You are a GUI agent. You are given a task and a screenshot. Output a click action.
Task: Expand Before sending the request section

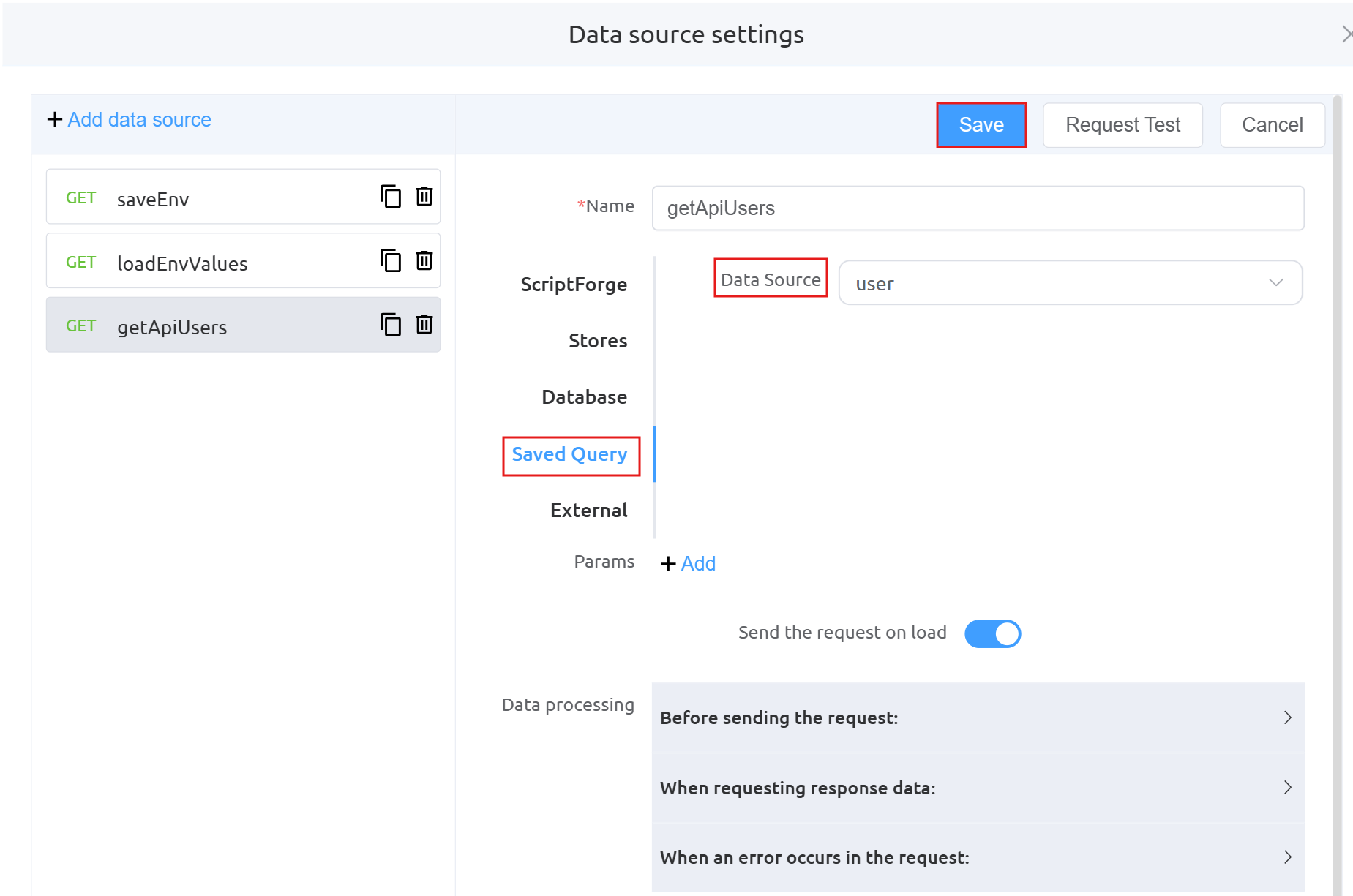pyautogui.click(x=978, y=718)
